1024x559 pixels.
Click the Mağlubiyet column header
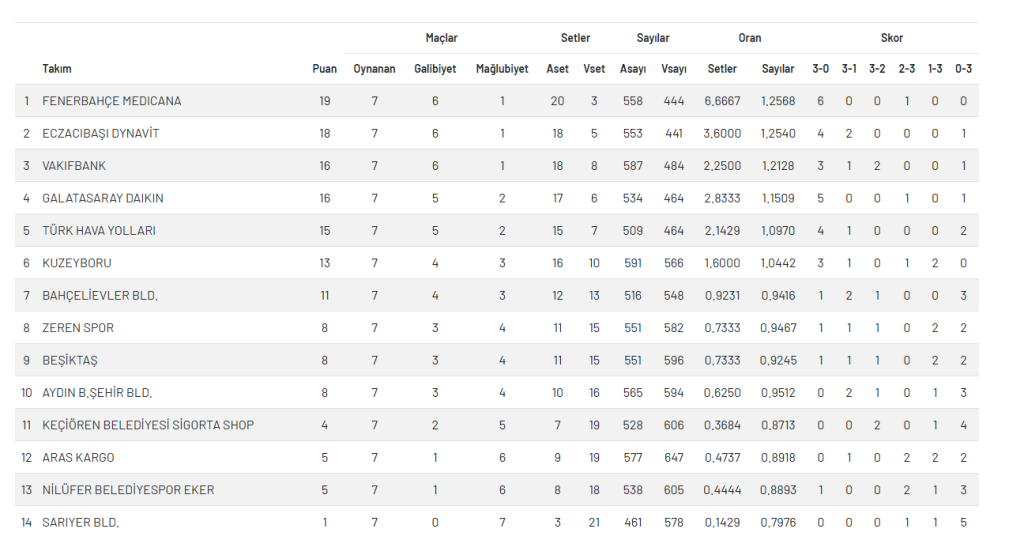(x=502, y=69)
